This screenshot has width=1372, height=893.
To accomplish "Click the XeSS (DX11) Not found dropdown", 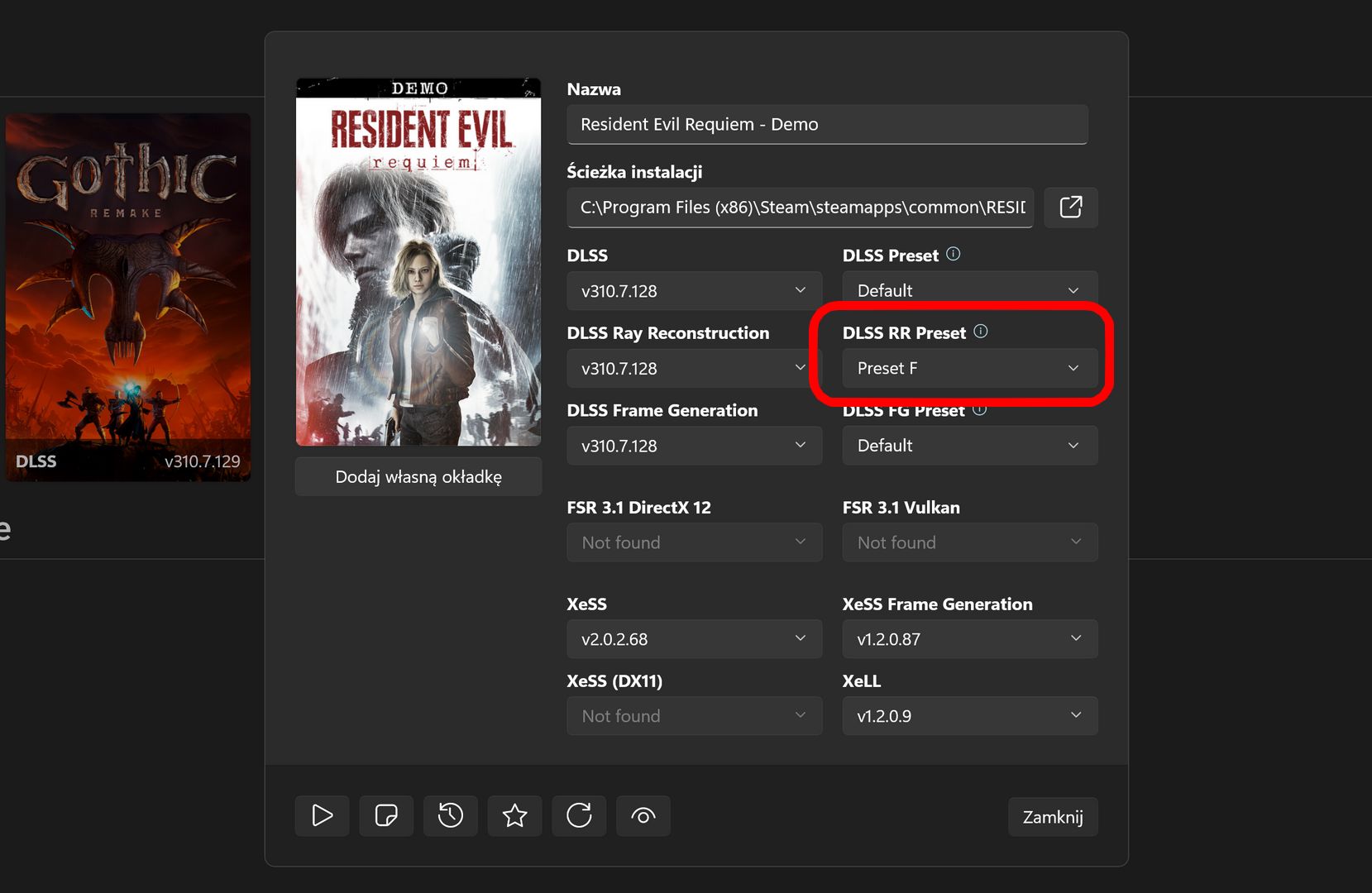I will pos(695,716).
